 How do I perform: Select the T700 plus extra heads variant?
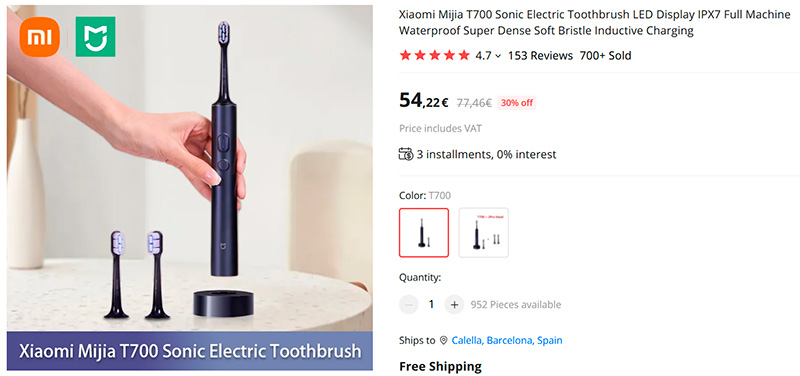(484, 232)
